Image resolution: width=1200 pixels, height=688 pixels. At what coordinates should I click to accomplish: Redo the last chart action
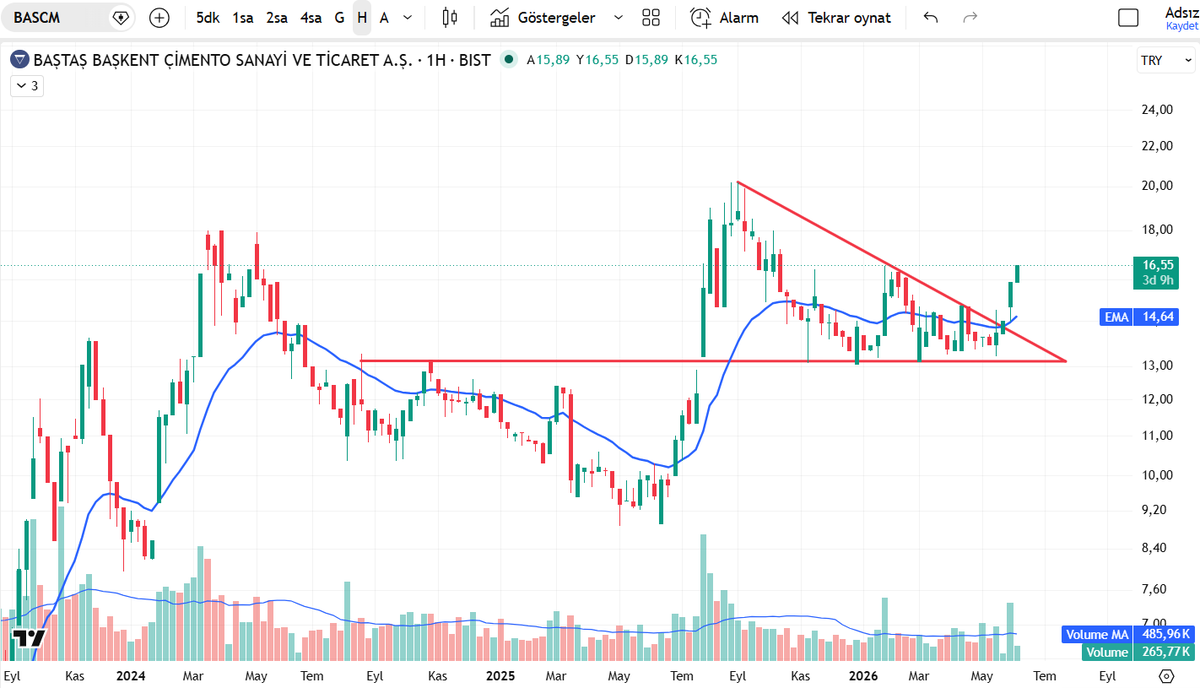(969, 18)
